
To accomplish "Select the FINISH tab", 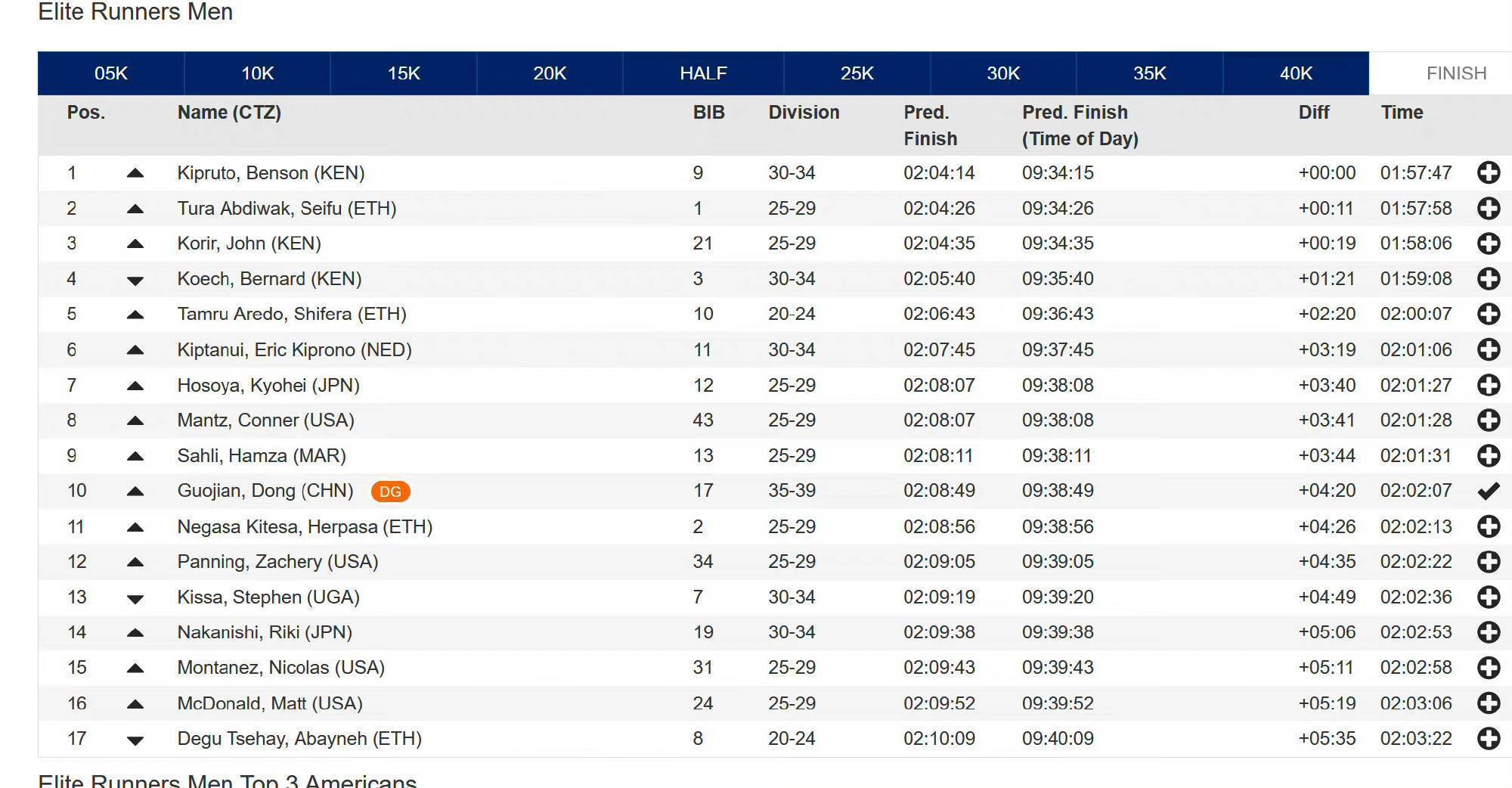I will (1456, 73).
